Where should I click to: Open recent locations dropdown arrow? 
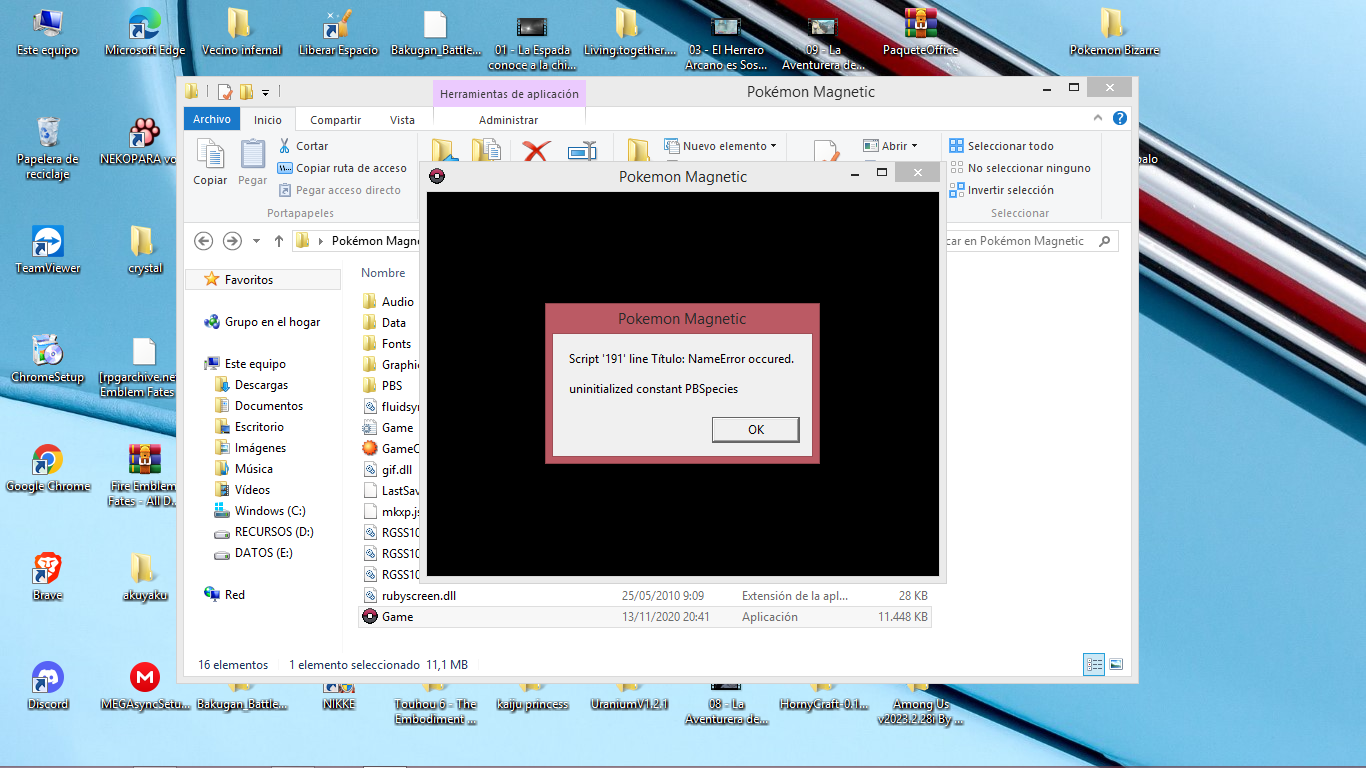[256, 241]
